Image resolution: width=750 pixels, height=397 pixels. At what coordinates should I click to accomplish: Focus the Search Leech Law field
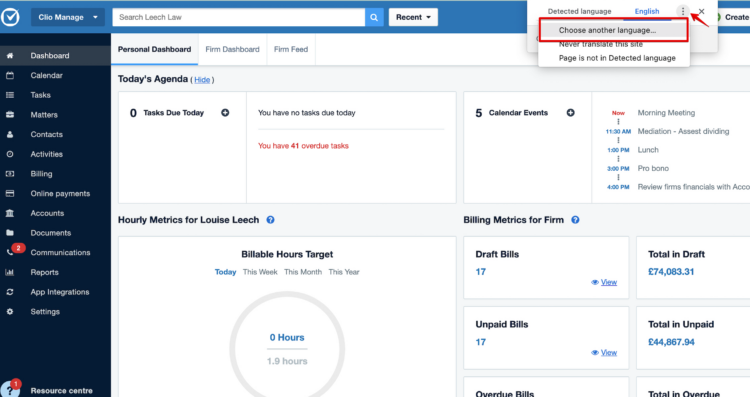[238, 17]
